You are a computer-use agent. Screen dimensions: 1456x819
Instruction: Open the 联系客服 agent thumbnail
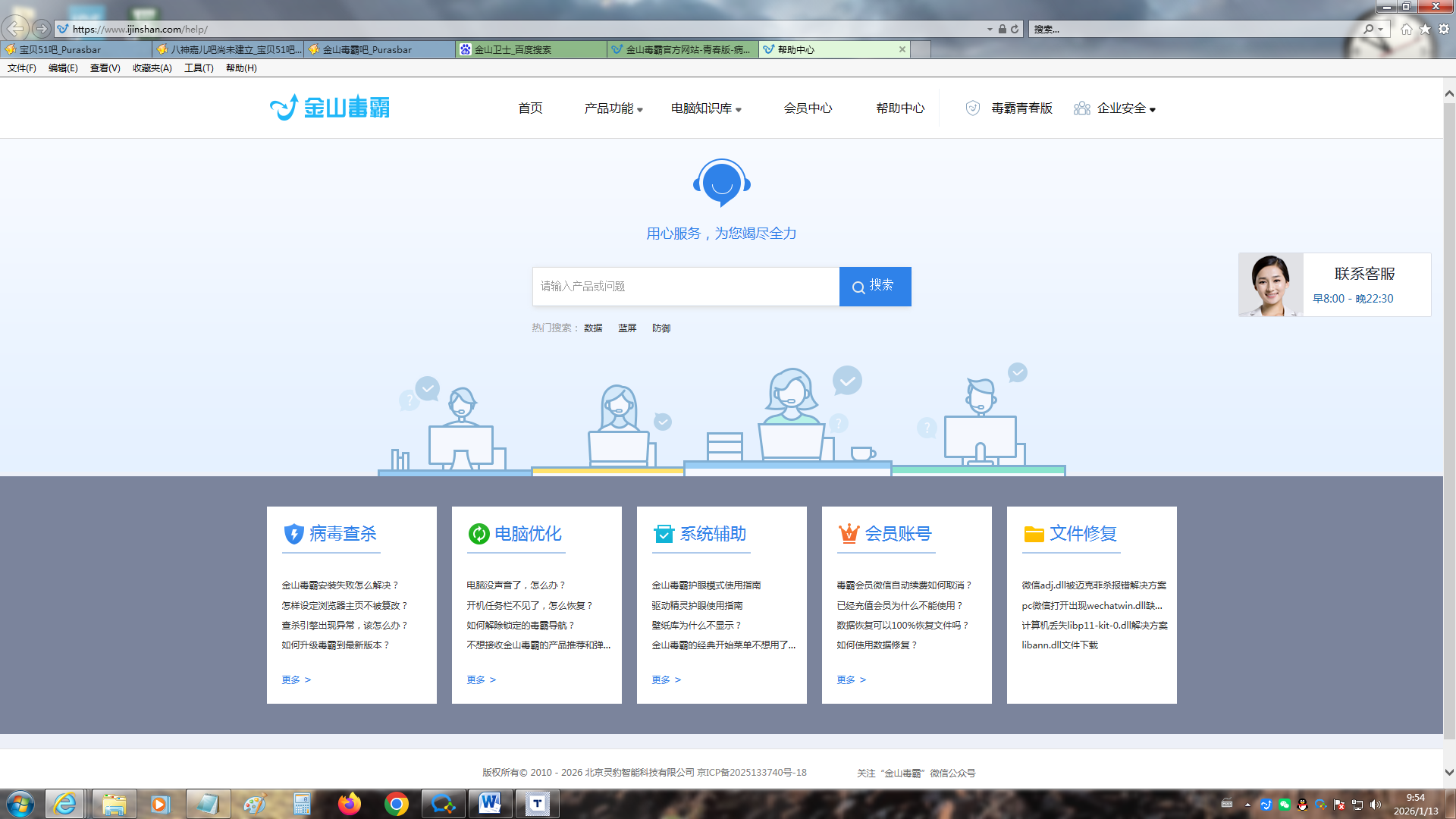(x=1270, y=285)
